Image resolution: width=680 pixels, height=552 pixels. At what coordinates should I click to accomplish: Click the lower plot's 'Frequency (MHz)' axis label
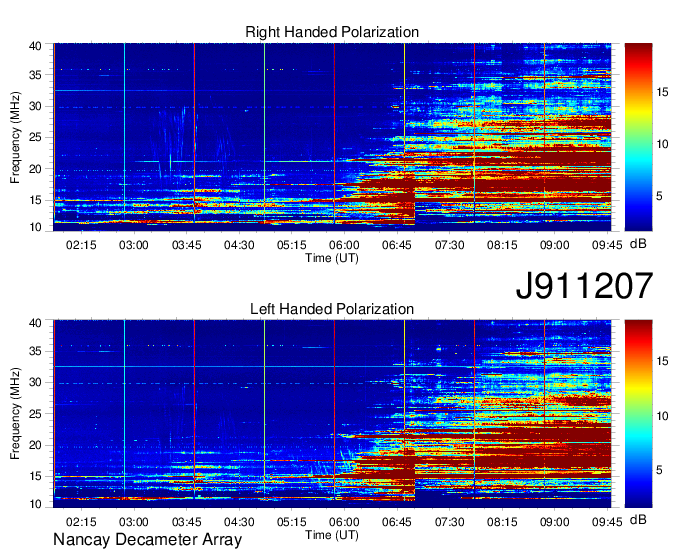[15, 414]
